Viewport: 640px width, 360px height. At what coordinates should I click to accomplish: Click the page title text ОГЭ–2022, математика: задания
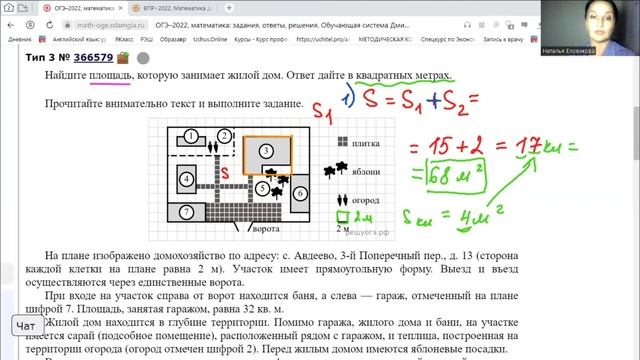(x=282, y=25)
